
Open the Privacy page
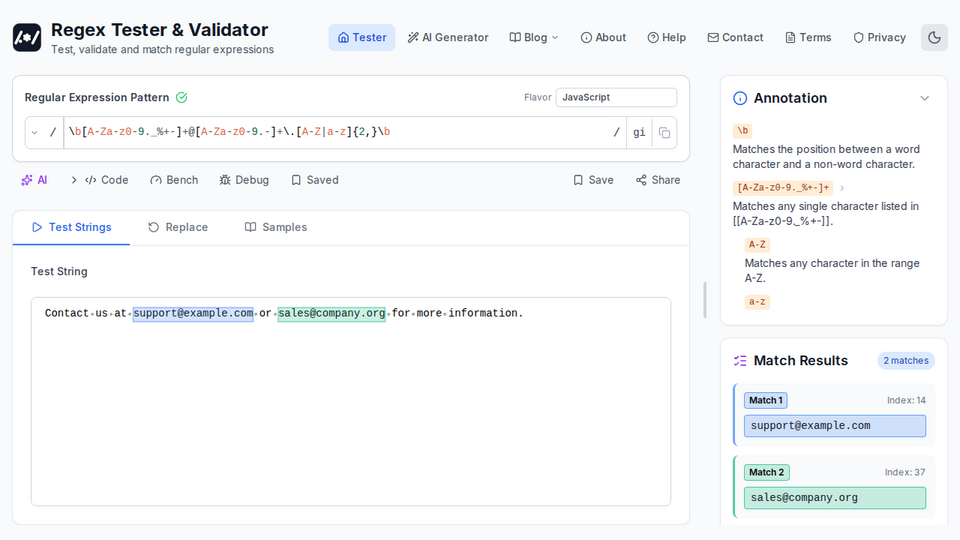(x=879, y=37)
